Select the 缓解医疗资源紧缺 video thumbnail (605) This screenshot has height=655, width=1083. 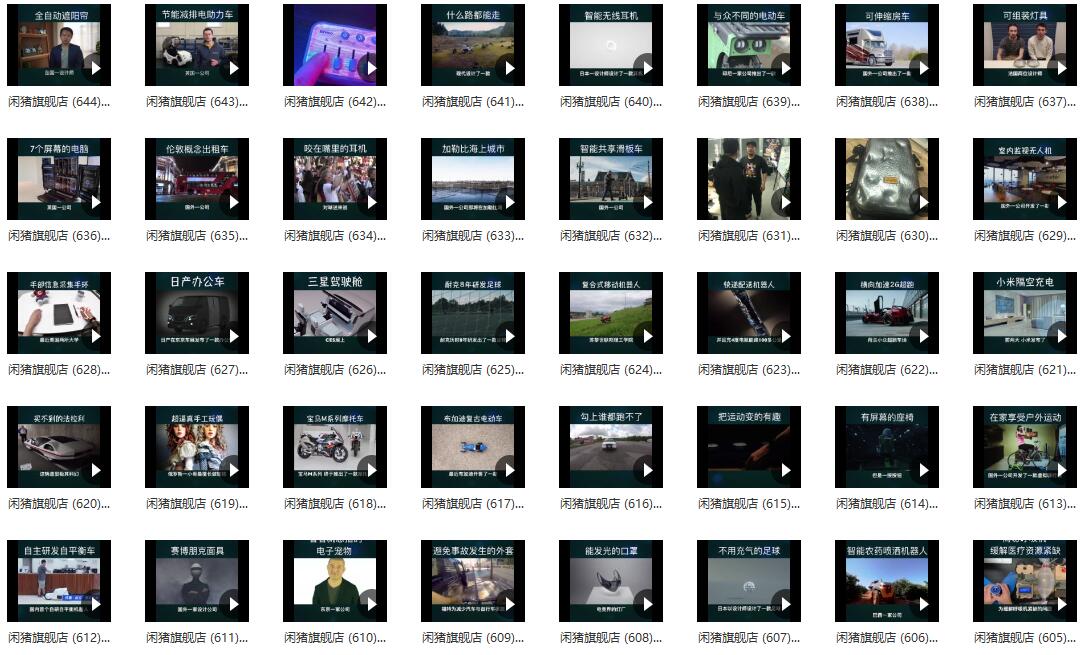(x=1024, y=581)
